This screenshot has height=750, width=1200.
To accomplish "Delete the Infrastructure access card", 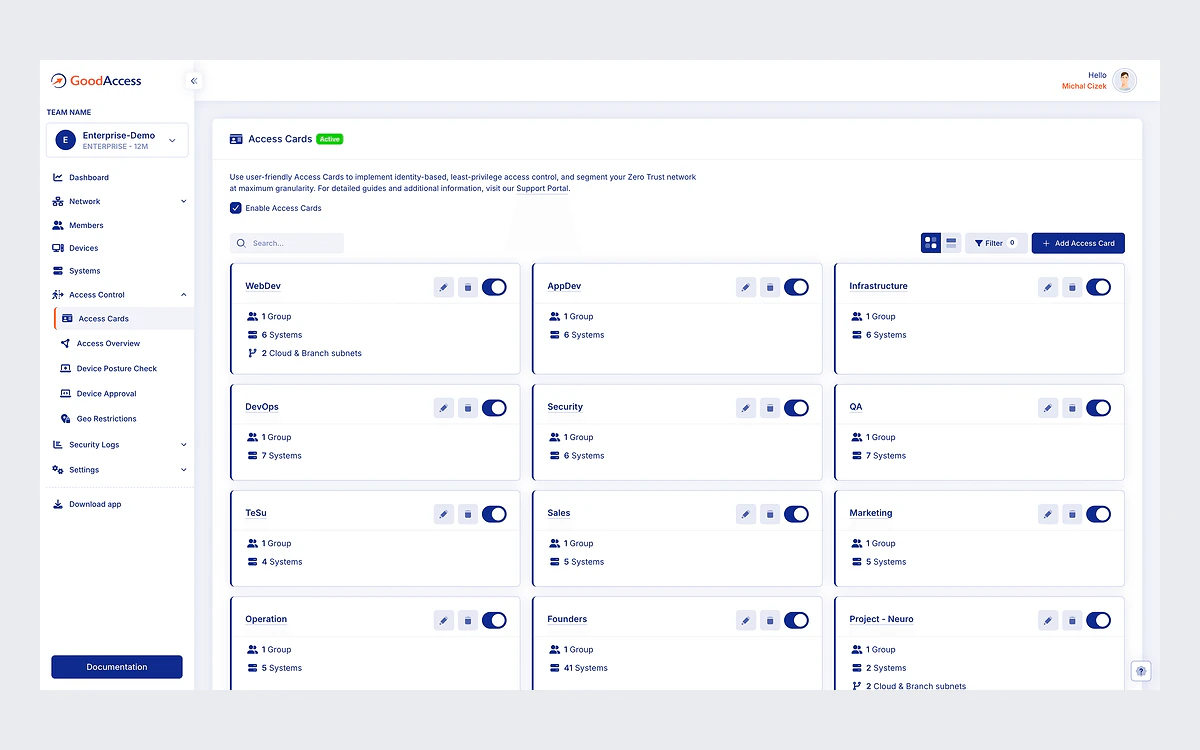I will (1072, 287).
